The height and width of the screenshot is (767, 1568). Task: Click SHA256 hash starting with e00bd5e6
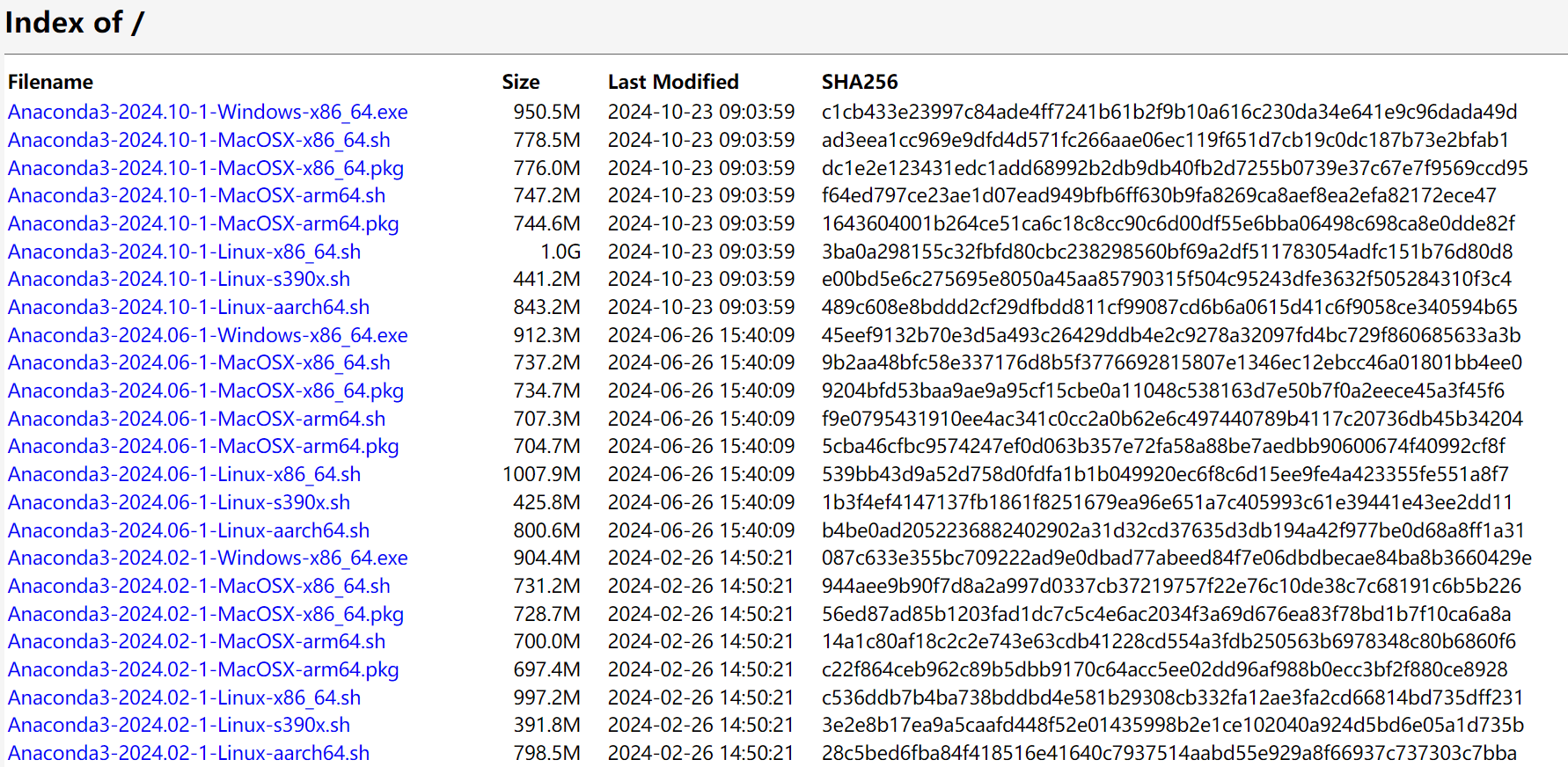[x=1167, y=279]
